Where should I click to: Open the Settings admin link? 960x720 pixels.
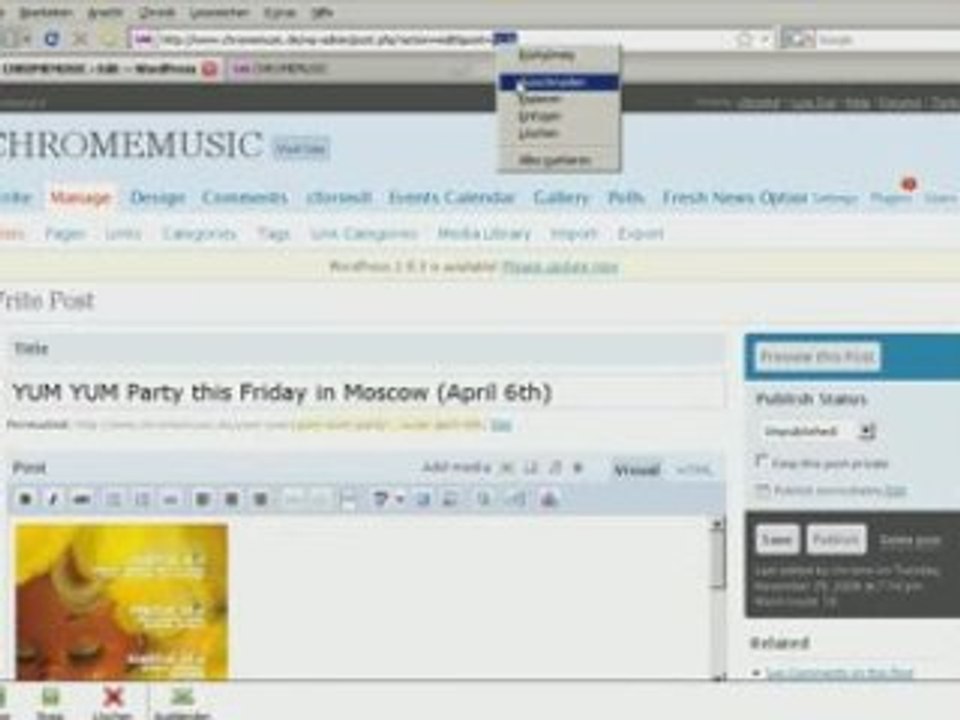pyautogui.click(x=834, y=198)
